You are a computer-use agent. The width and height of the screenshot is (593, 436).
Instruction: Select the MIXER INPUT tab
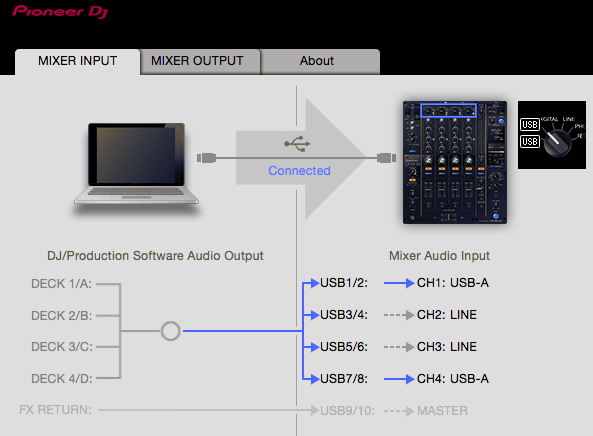click(78, 61)
